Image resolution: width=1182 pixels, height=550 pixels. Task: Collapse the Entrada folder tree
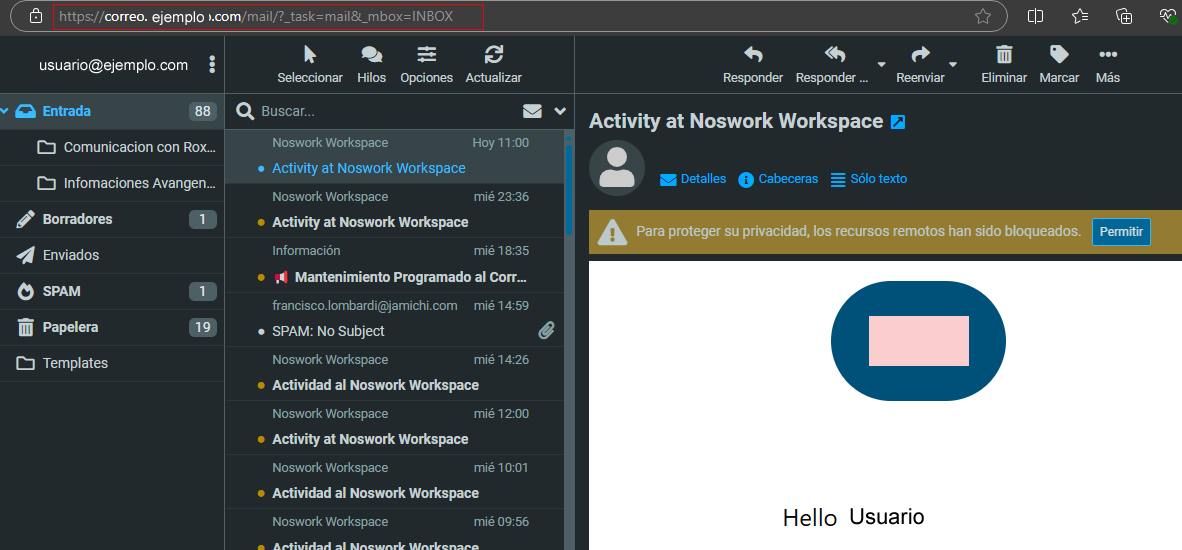click(x=5, y=111)
